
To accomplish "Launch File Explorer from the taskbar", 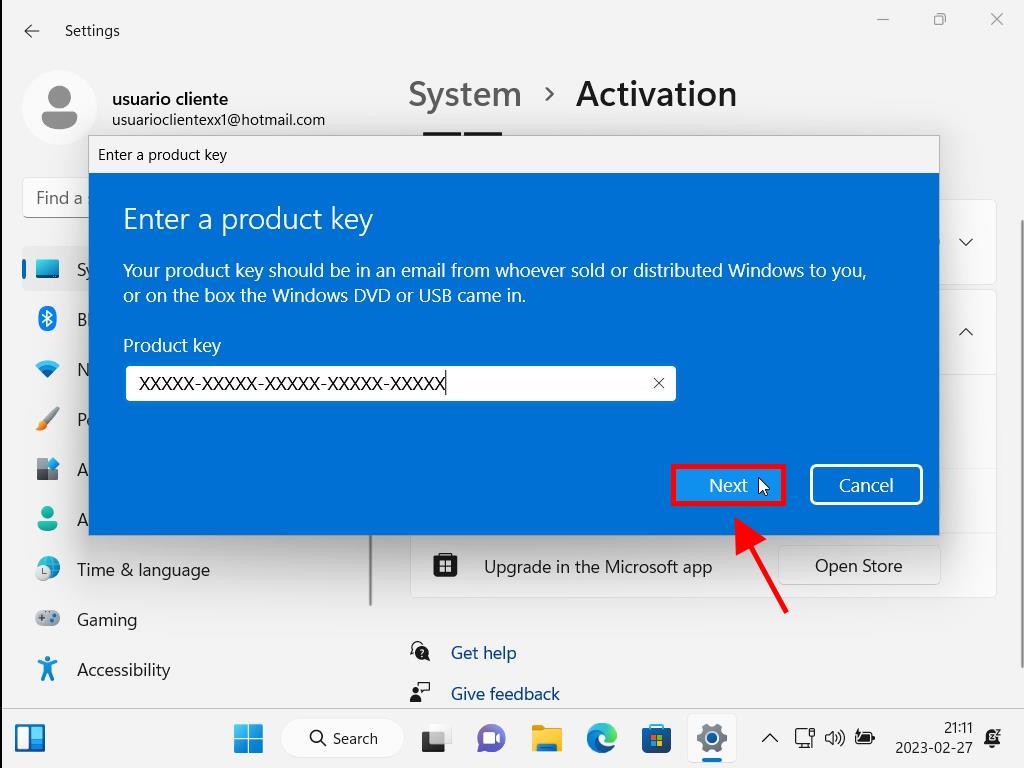I will coord(546,739).
